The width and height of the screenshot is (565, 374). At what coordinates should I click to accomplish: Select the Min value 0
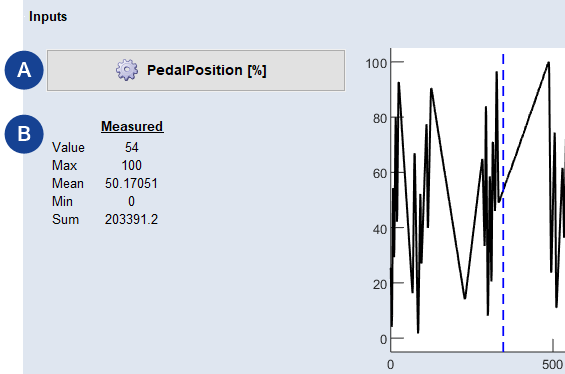(x=131, y=201)
